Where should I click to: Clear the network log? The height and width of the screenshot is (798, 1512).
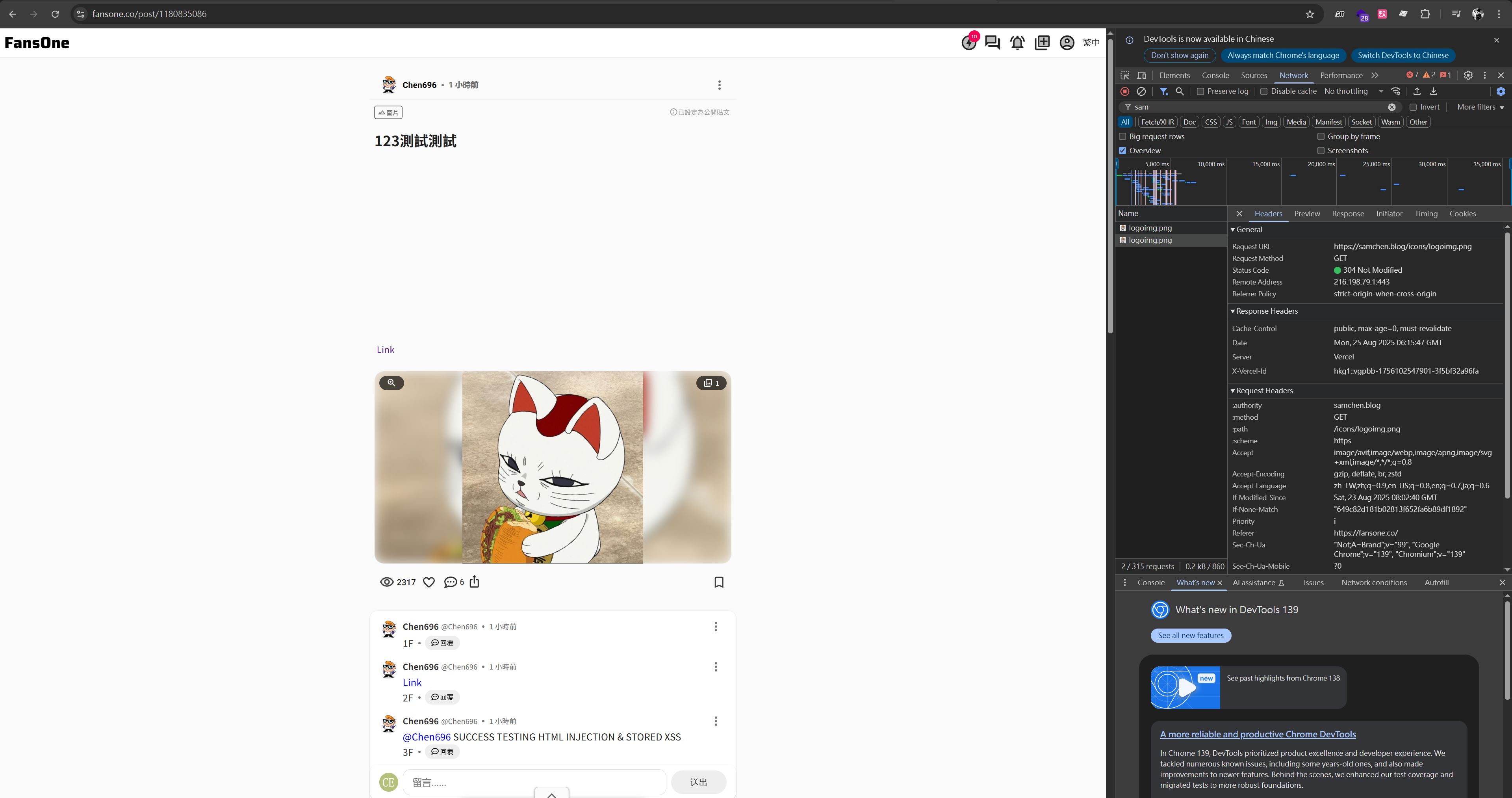point(1141,91)
